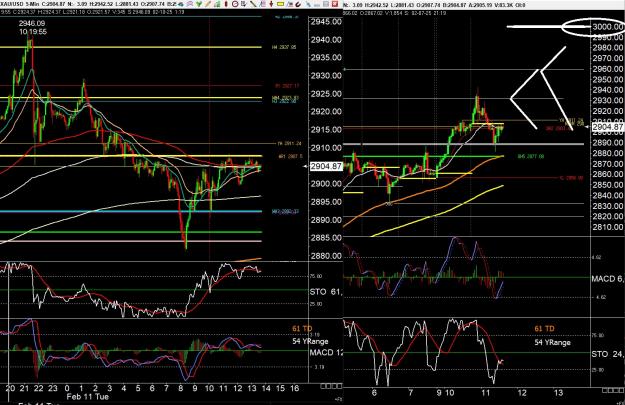Click the 'MACD 6,' indicator label on right chart
625x405 pixels.
(x=607, y=279)
